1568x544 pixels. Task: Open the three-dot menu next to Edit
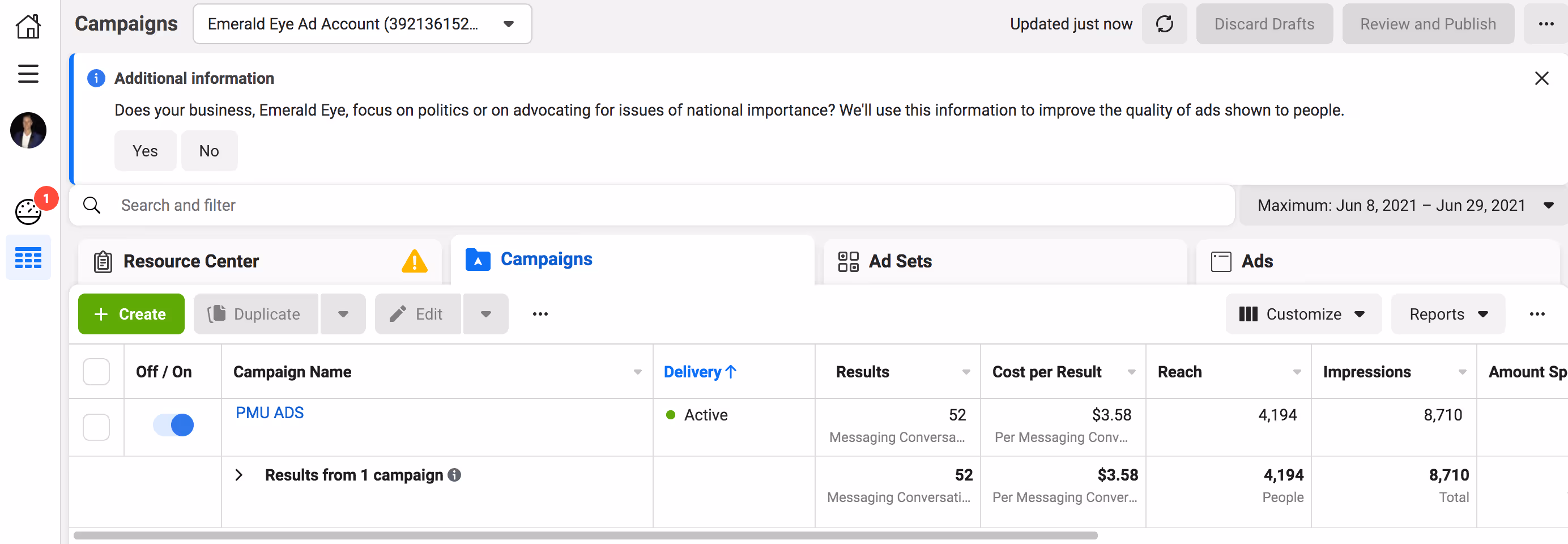(540, 314)
